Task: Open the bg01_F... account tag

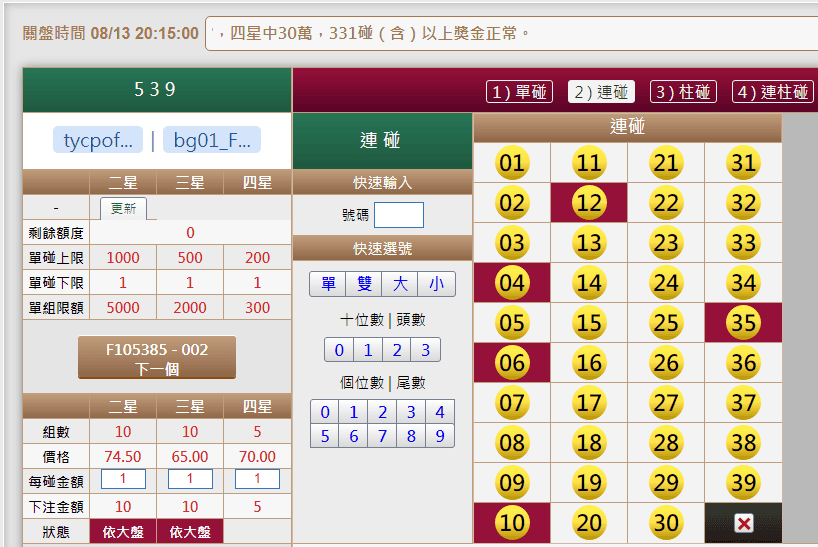Action: coord(212,140)
